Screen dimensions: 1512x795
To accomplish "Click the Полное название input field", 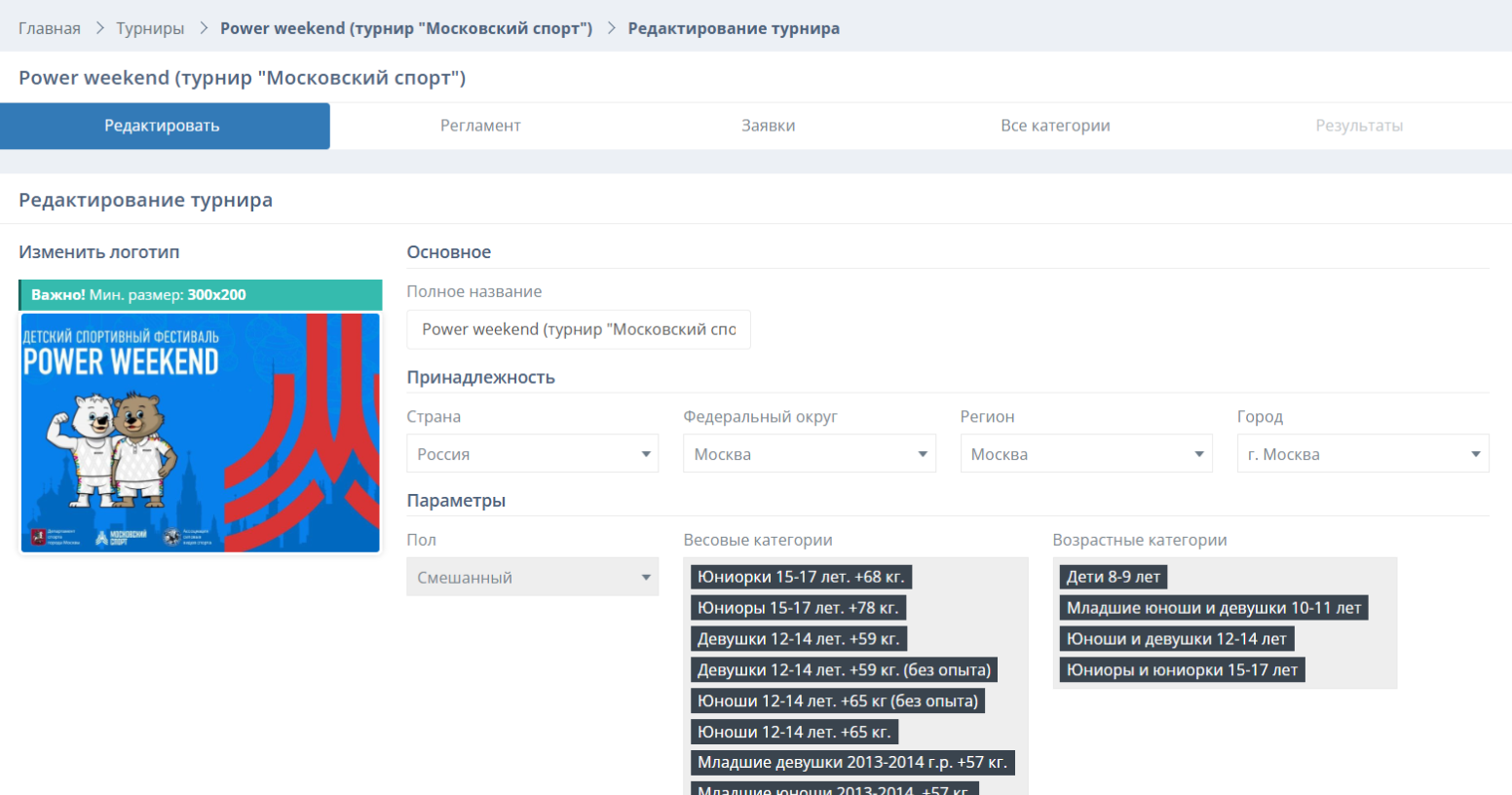I will point(578,329).
